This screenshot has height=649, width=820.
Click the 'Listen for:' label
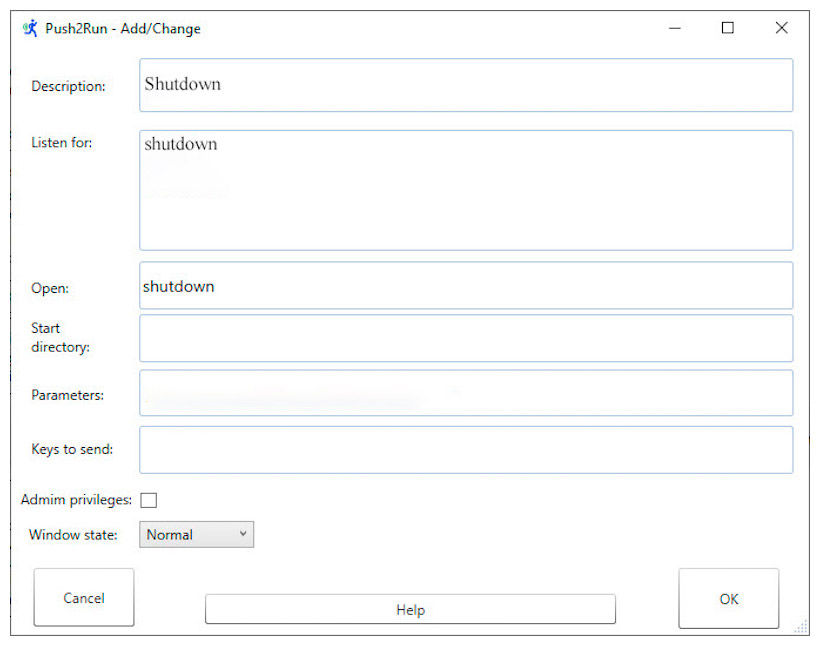(62, 142)
